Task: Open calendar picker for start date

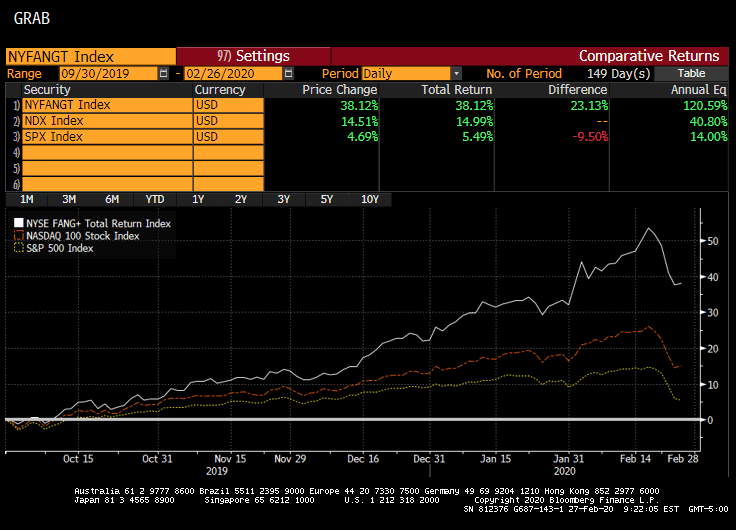Action: click(x=164, y=73)
